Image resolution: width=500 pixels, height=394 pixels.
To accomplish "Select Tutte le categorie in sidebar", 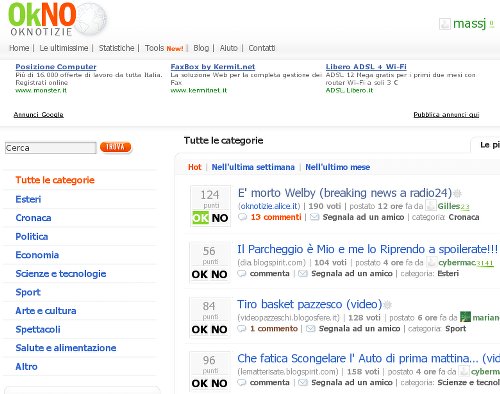I will (x=55, y=180).
